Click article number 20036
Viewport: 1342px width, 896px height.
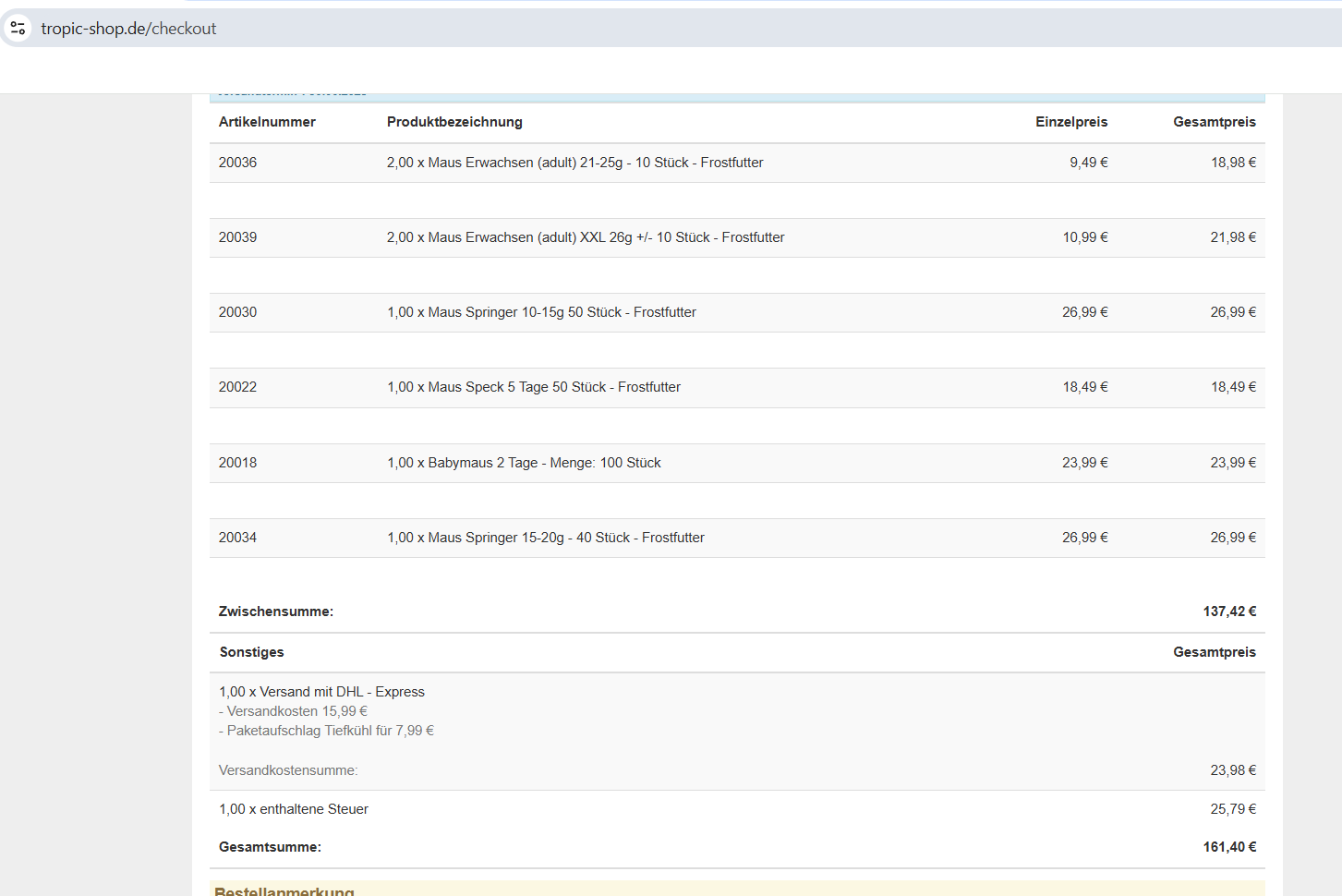point(237,163)
